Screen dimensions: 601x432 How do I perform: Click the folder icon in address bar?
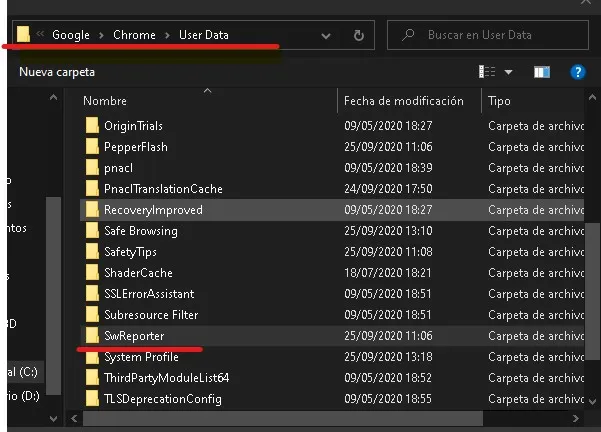[23, 35]
